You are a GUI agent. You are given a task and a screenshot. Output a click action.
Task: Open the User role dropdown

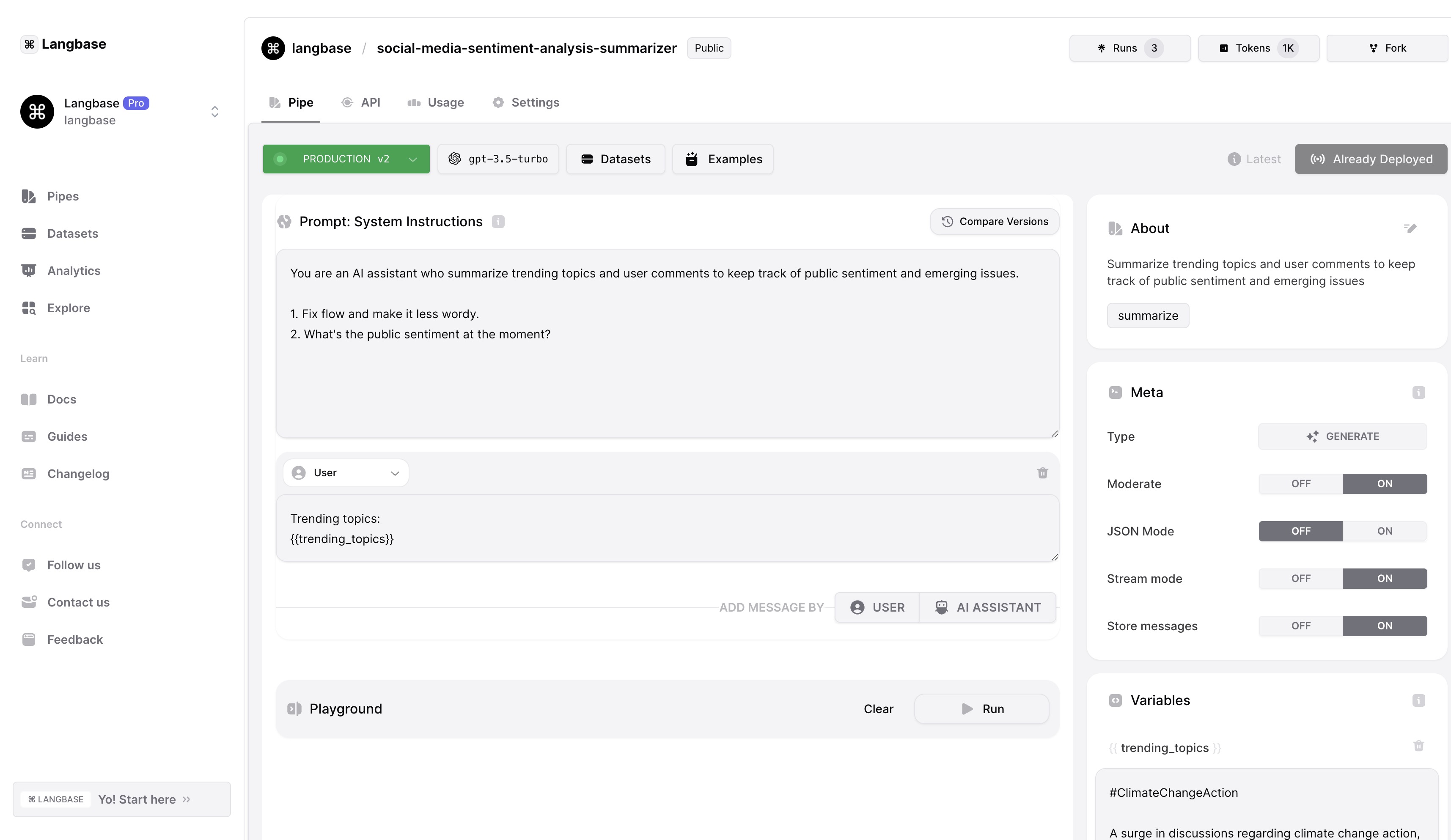(x=346, y=473)
